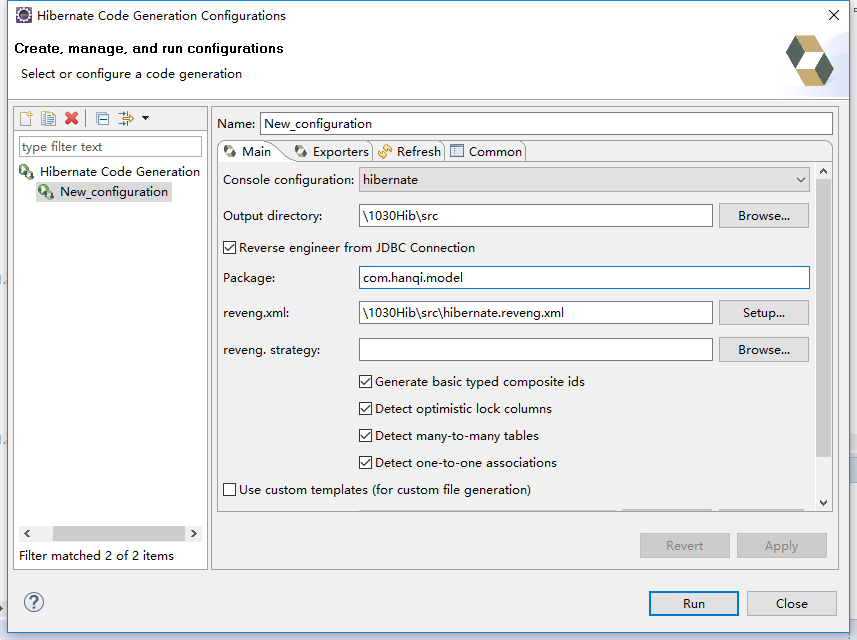Focus the Name field
This screenshot has width=857, height=640.
pos(546,124)
